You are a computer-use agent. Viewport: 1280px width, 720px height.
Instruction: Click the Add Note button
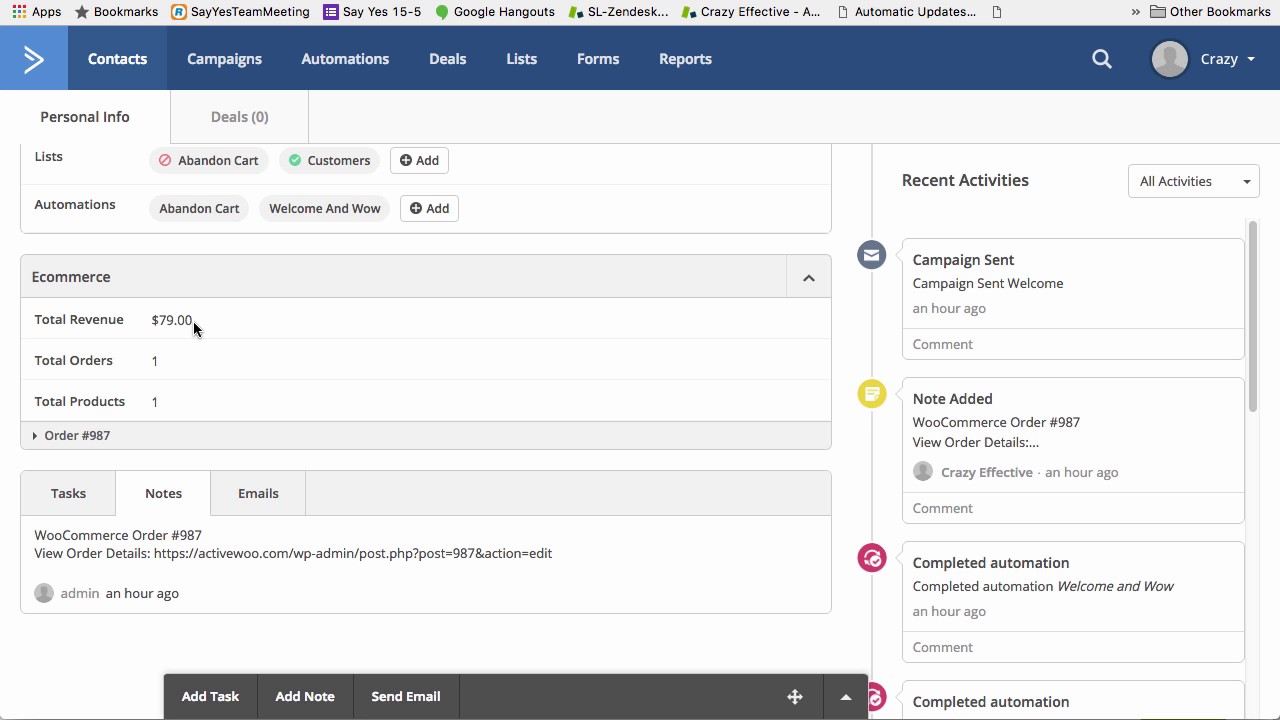tap(305, 697)
